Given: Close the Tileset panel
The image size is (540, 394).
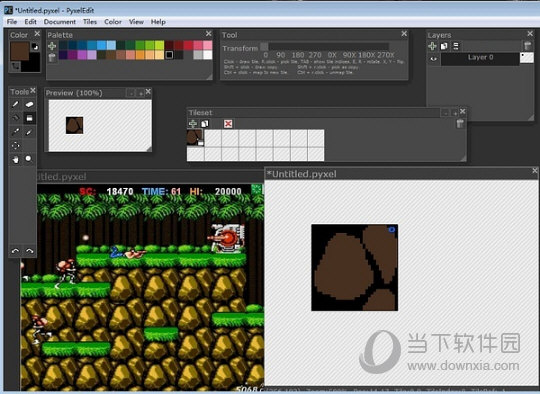Looking at the screenshot, I should [463, 112].
